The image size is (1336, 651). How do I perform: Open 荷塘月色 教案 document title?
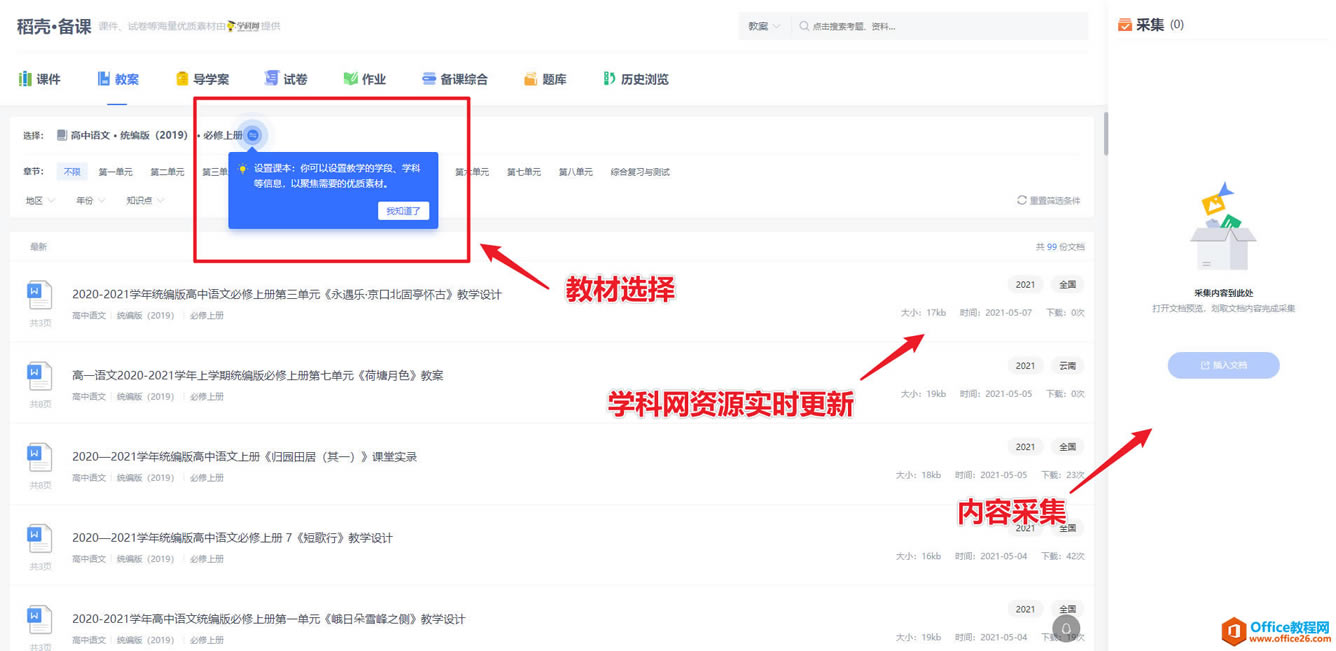[258, 375]
